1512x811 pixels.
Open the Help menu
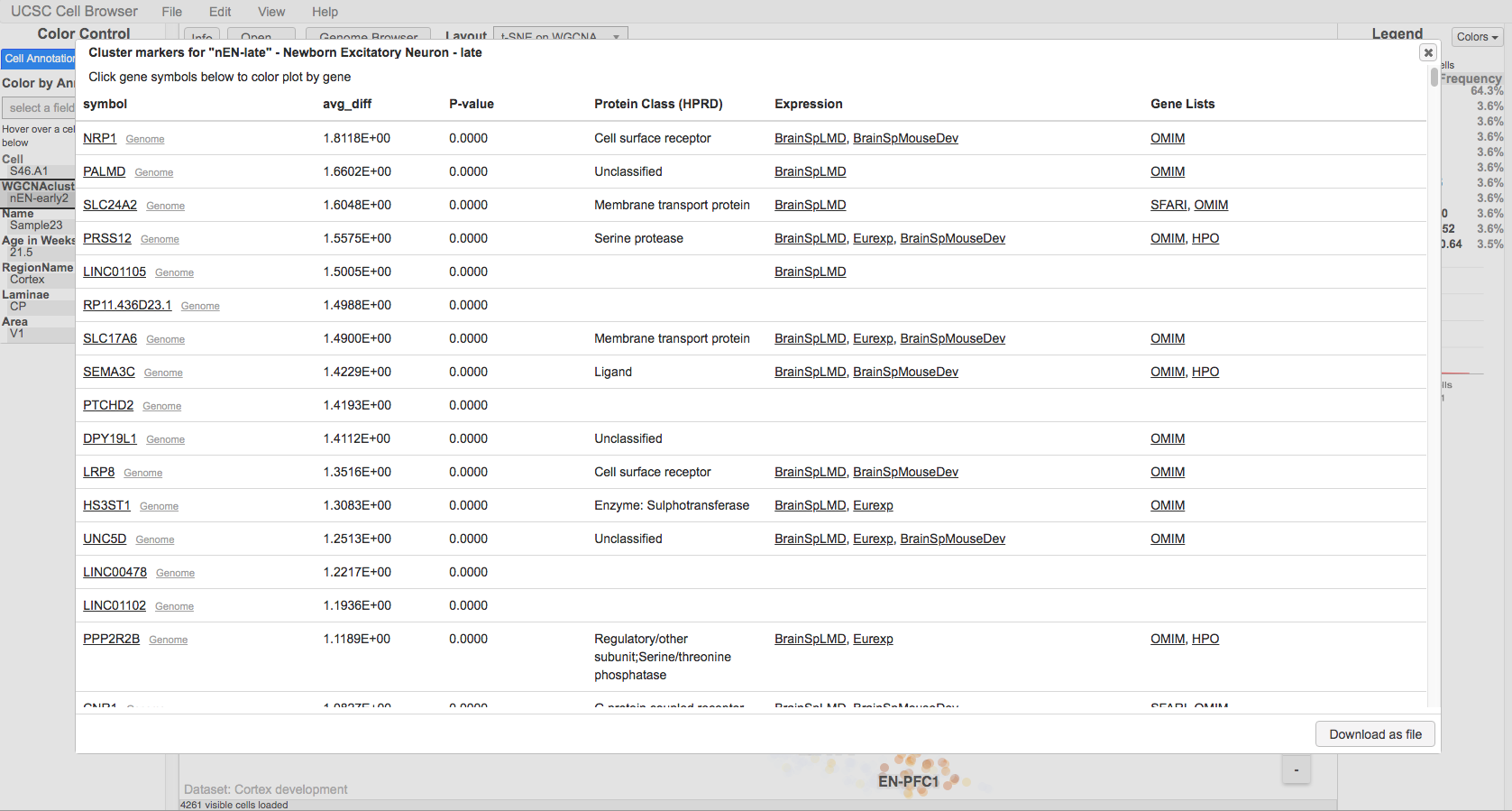[x=325, y=12]
